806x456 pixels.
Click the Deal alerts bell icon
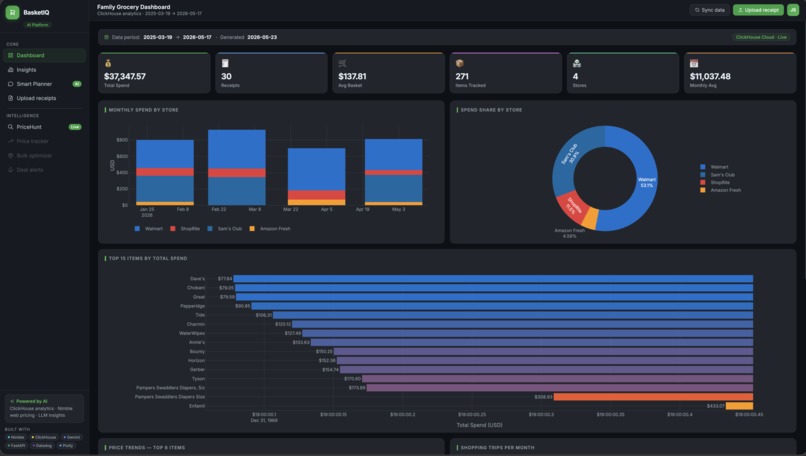point(10,170)
